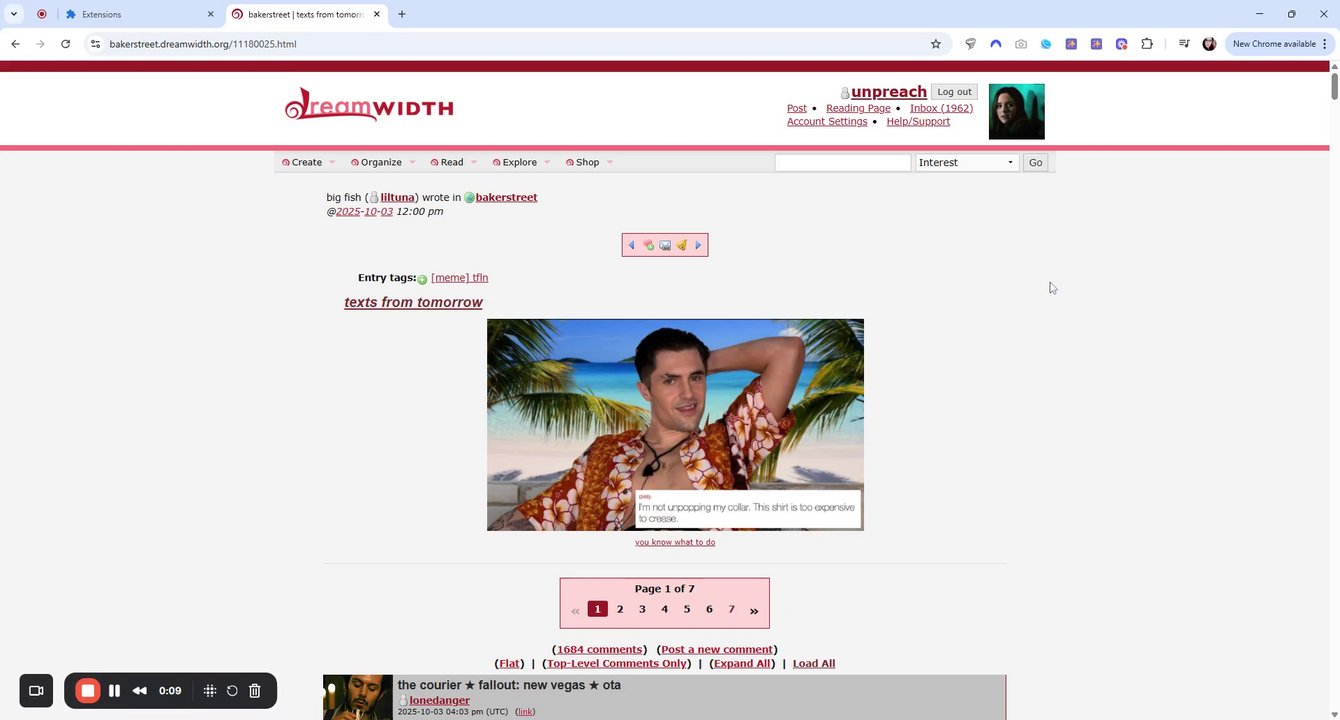Click the tell a friend envelope icon
The width and height of the screenshot is (1340, 720).
[x=665, y=245]
